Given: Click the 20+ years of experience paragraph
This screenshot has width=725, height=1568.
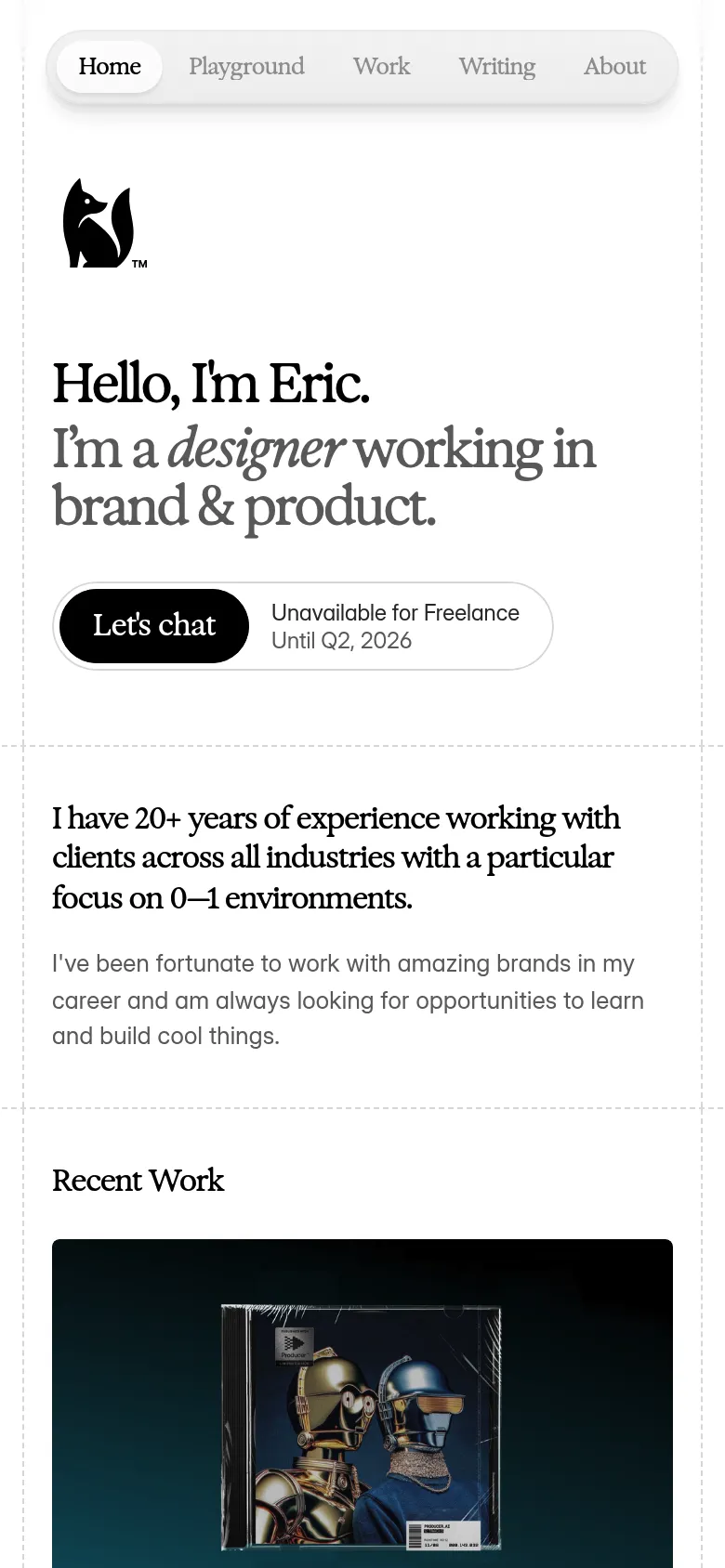Looking at the screenshot, I should 336,857.
